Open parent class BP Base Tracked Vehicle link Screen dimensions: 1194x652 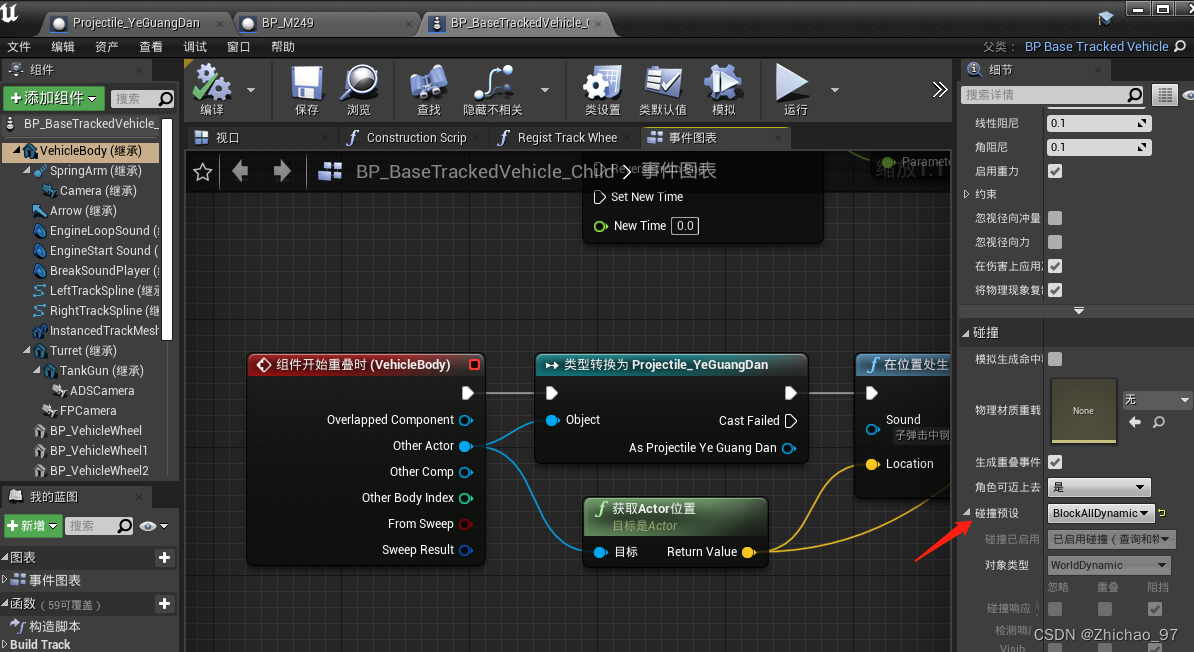1096,46
